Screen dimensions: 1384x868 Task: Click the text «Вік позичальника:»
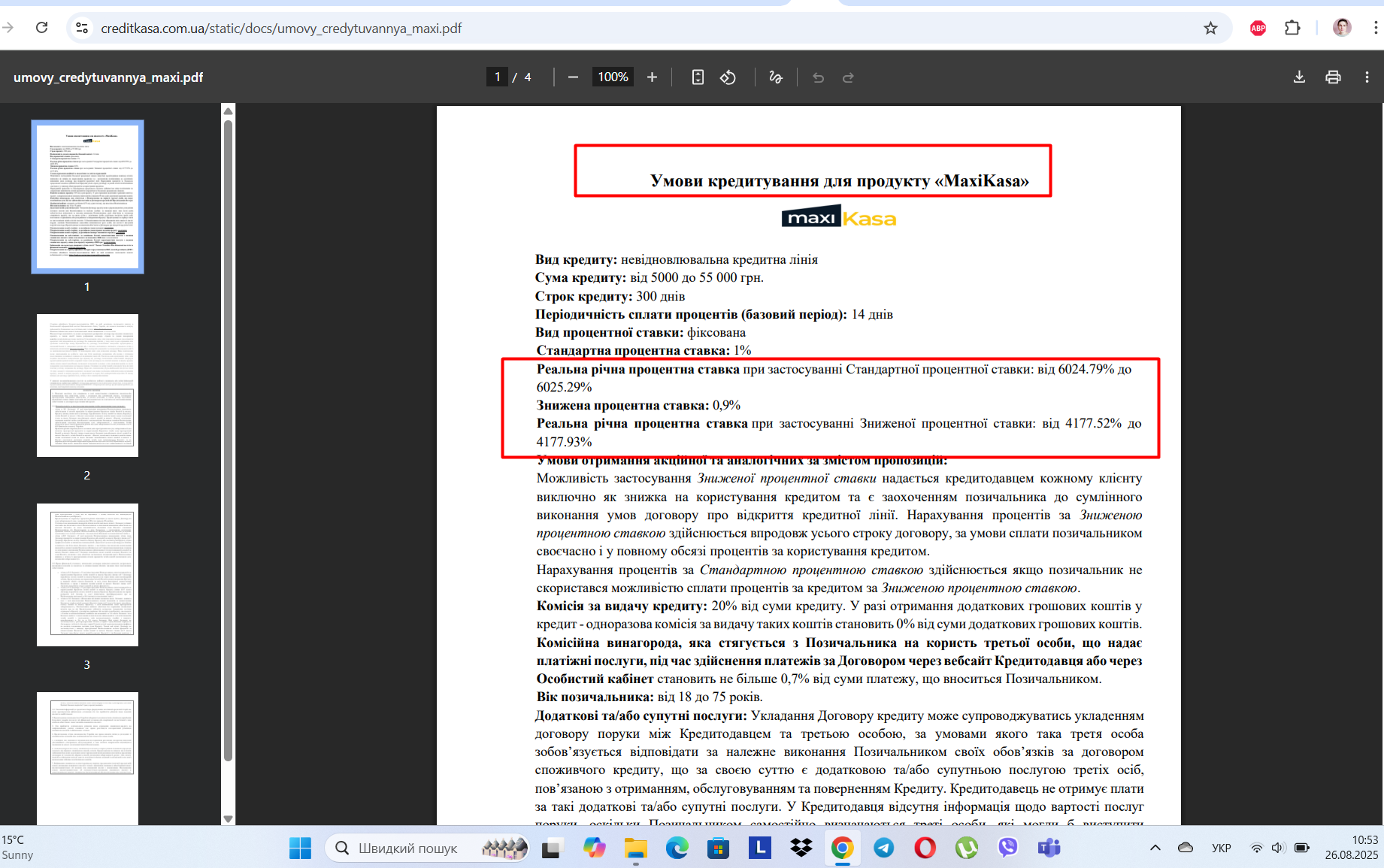[595, 697]
